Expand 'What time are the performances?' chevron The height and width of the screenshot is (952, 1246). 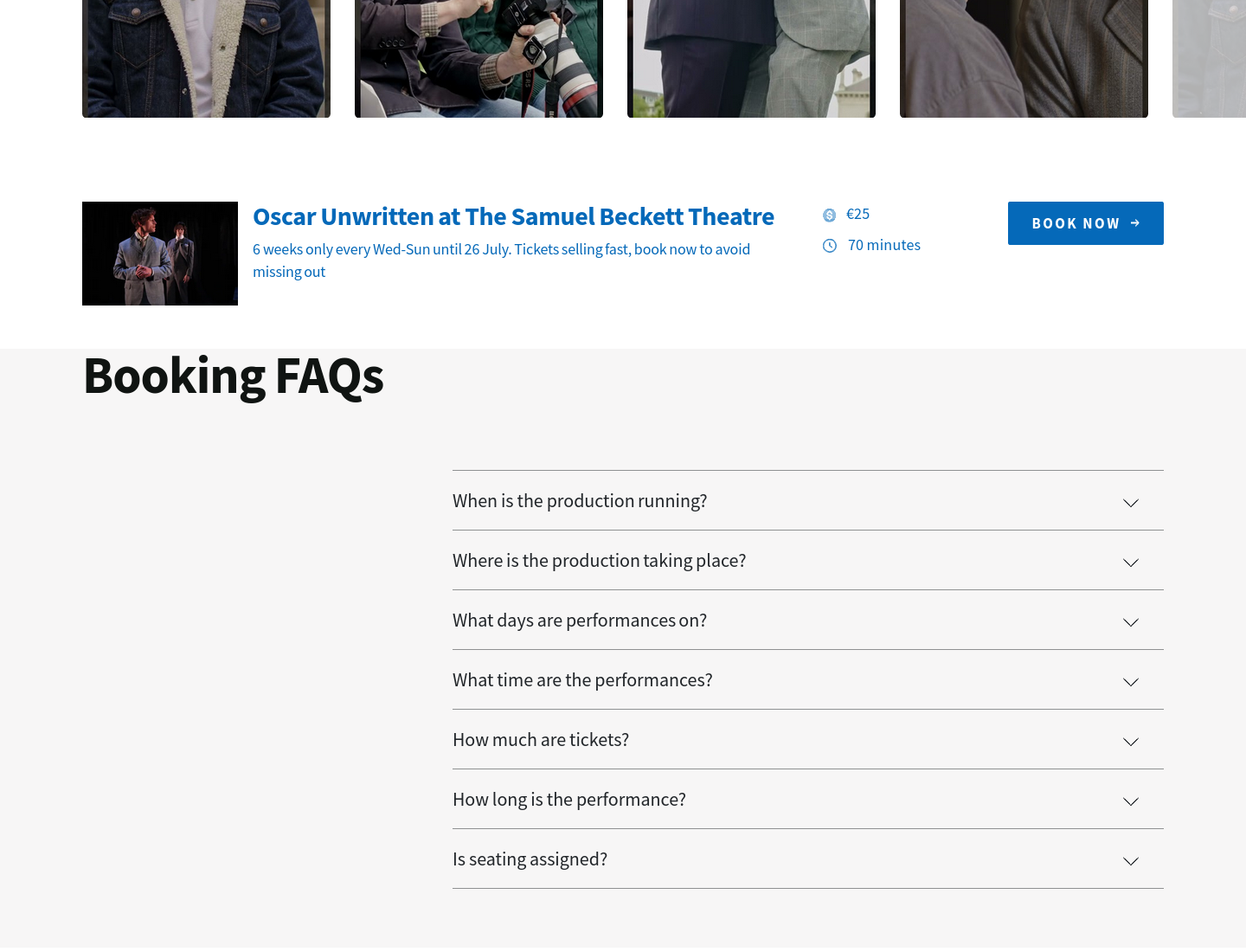(1131, 682)
